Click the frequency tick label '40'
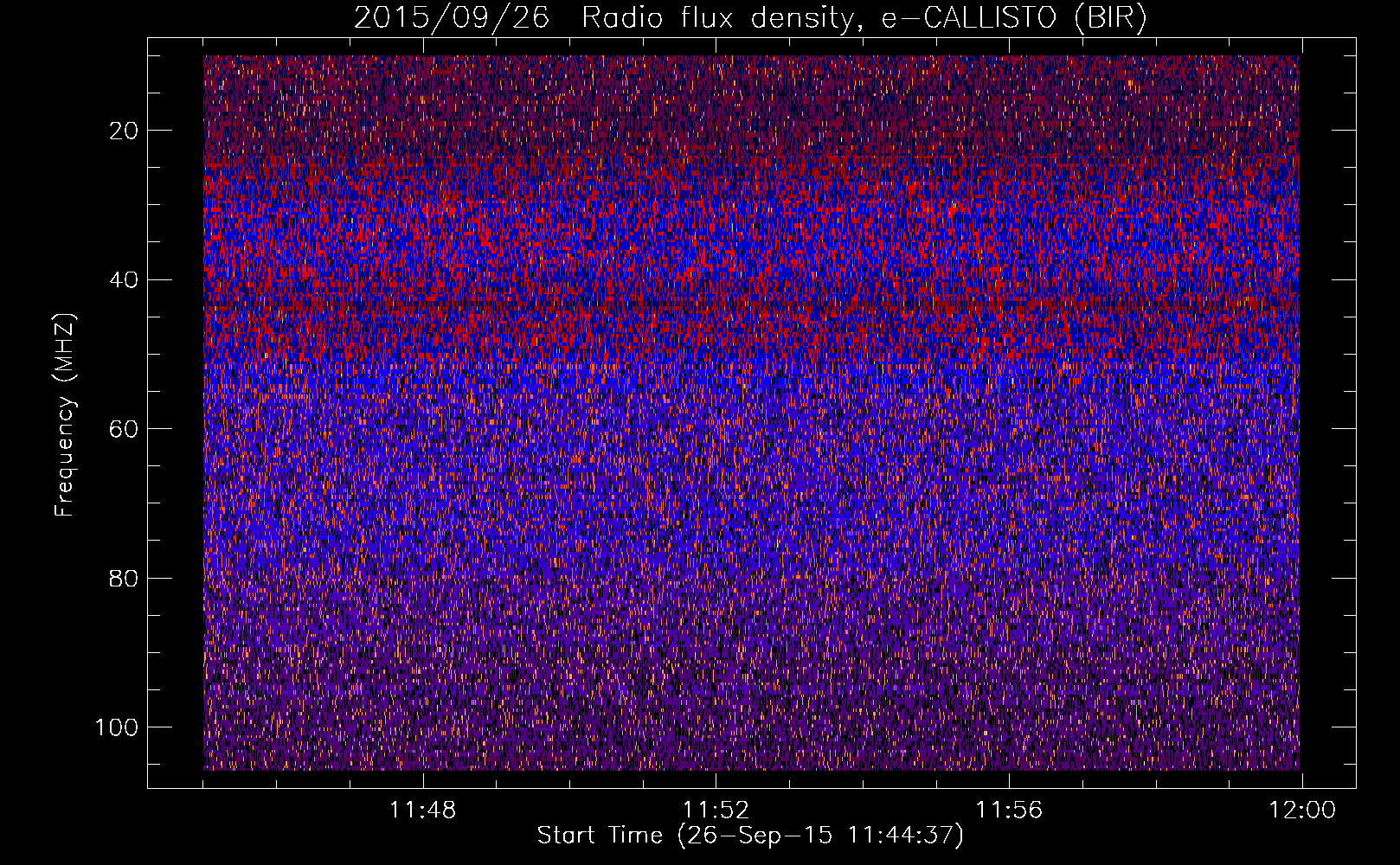This screenshot has width=1400, height=865. (x=125, y=279)
